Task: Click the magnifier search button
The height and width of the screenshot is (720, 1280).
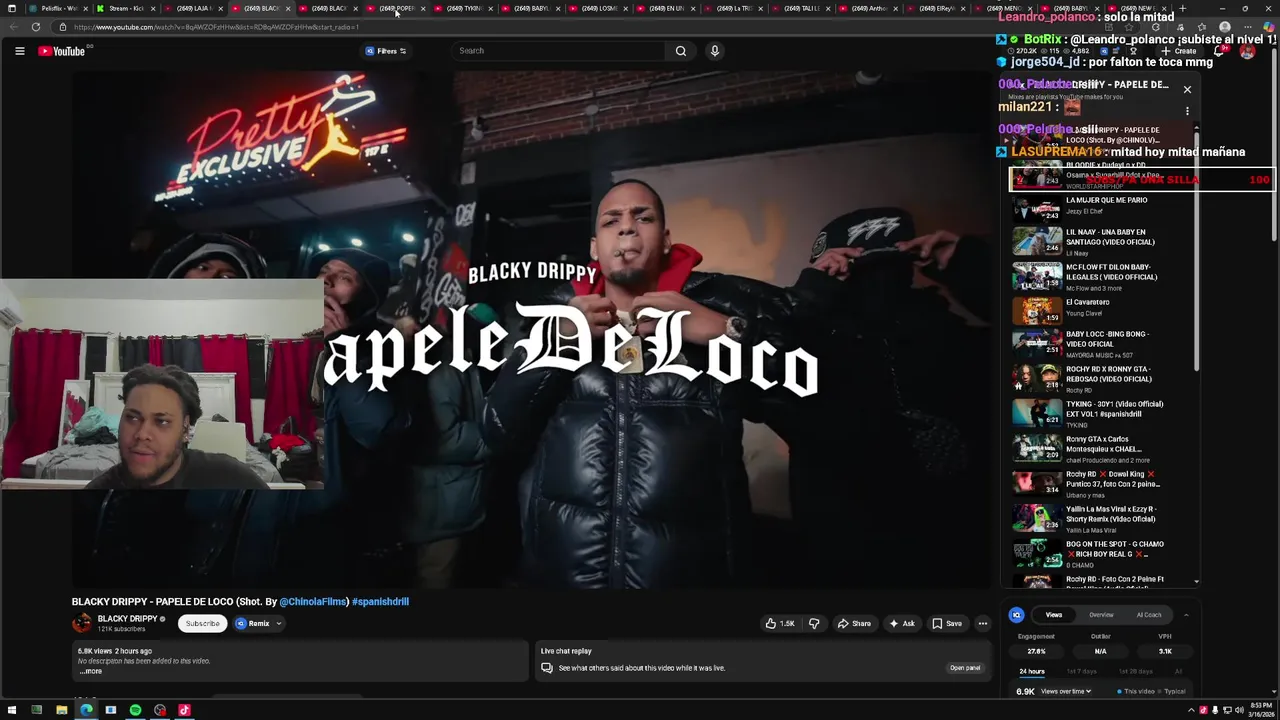Action: (x=681, y=51)
